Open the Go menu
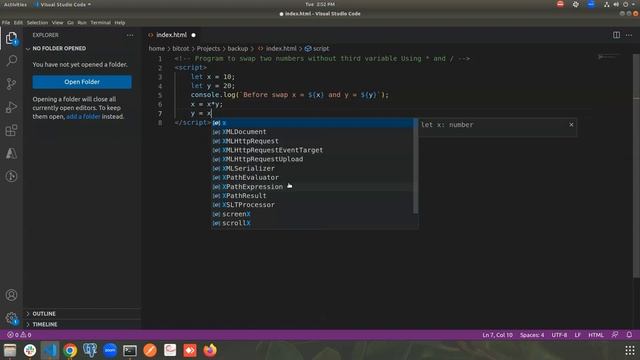The width and height of the screenshot is (640, 360). point(70,22)
